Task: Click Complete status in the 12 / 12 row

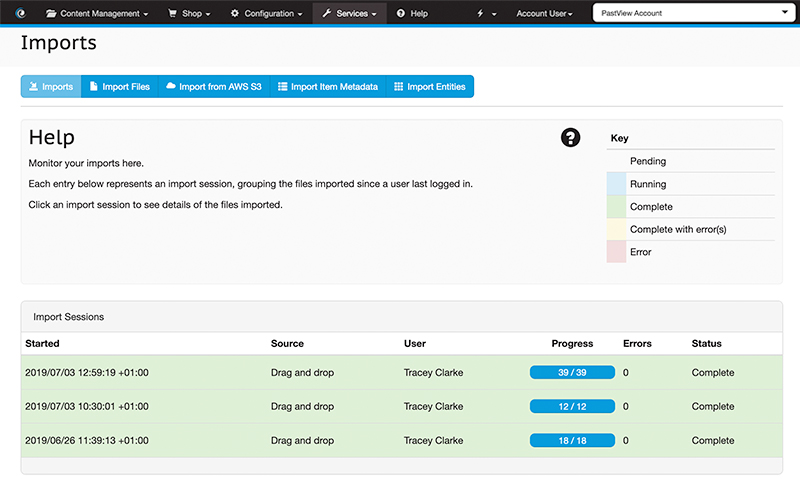Action: click(x=713, y=406)
